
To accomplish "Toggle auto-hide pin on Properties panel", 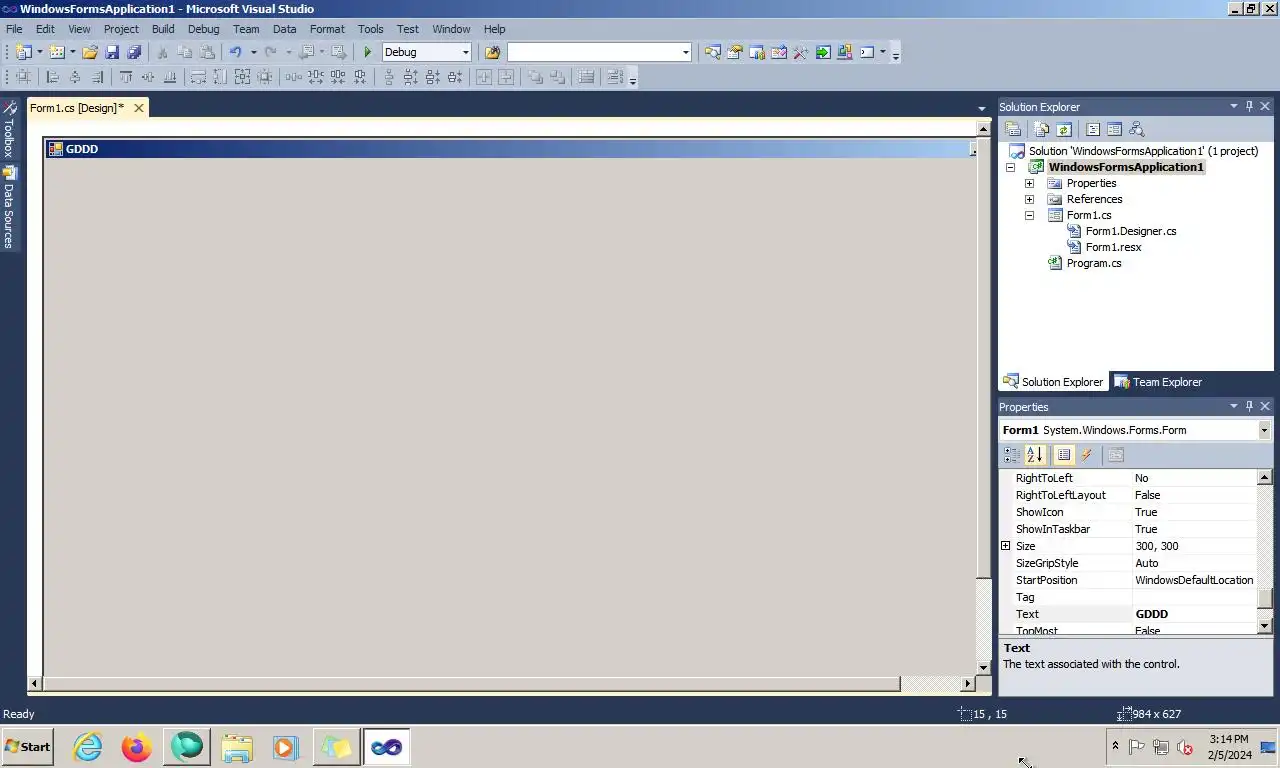I will point(1249,406).
